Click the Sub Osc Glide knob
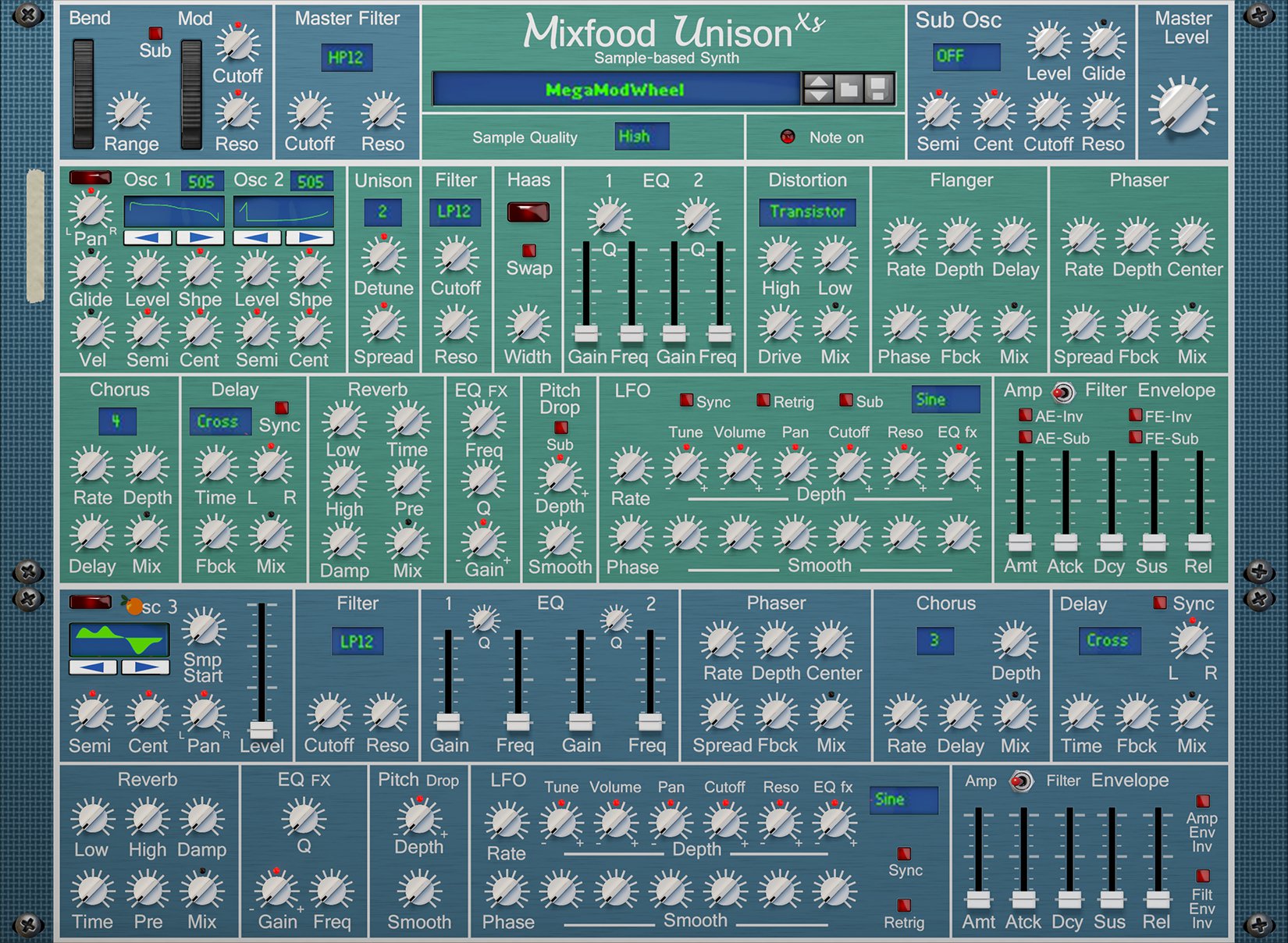Viewport: 1288px width, 943px height. (1103, 41)
